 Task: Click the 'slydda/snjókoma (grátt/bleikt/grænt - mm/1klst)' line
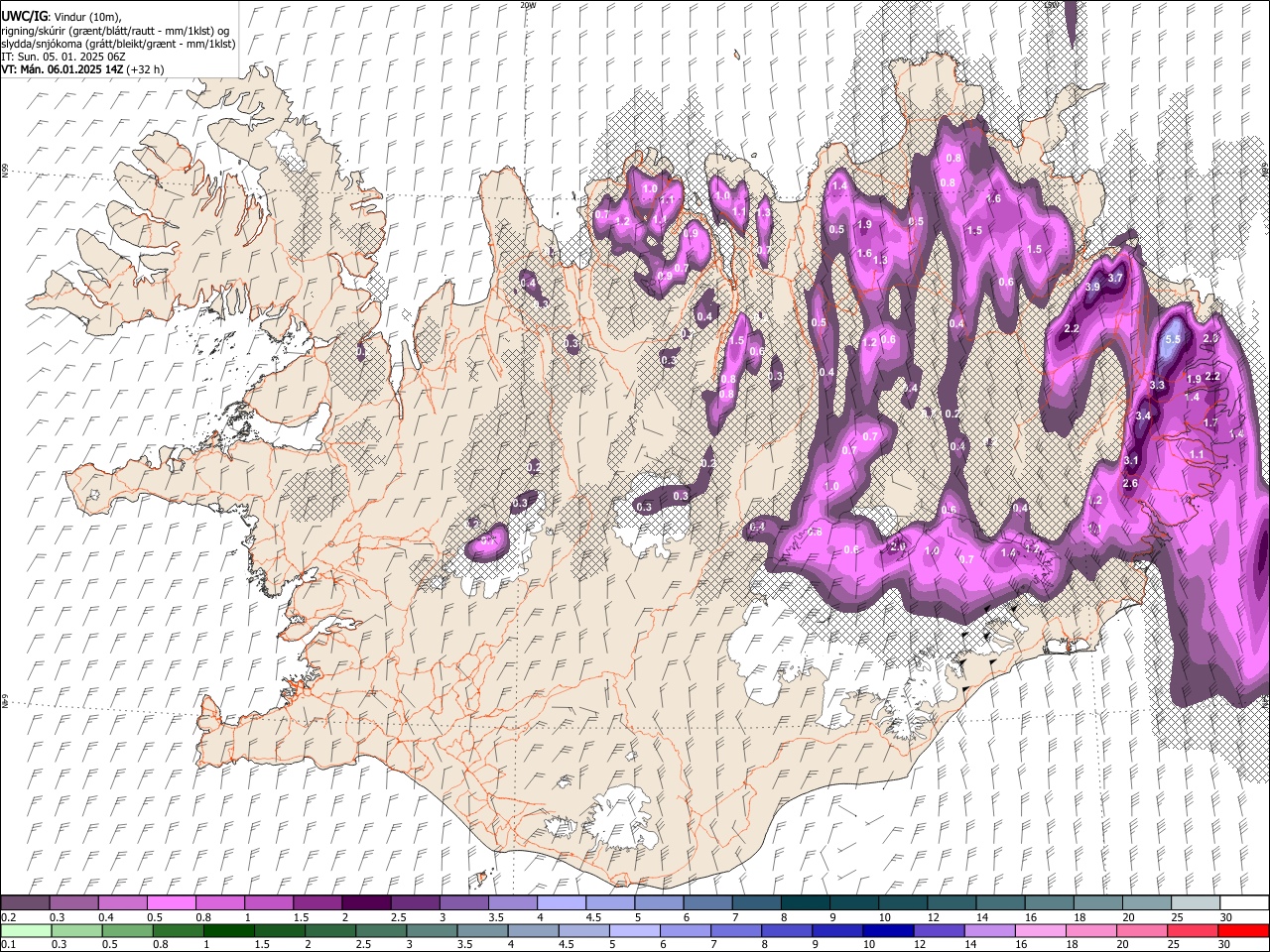pos(118,44)
